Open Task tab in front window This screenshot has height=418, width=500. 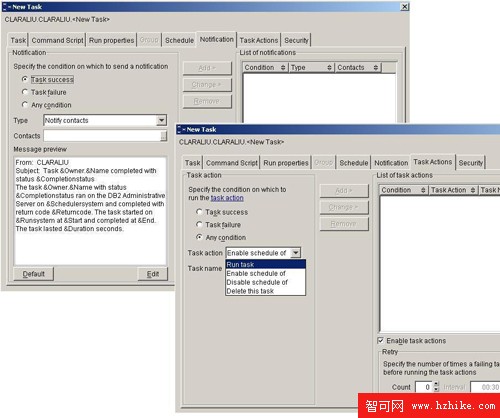coord(192,163)
